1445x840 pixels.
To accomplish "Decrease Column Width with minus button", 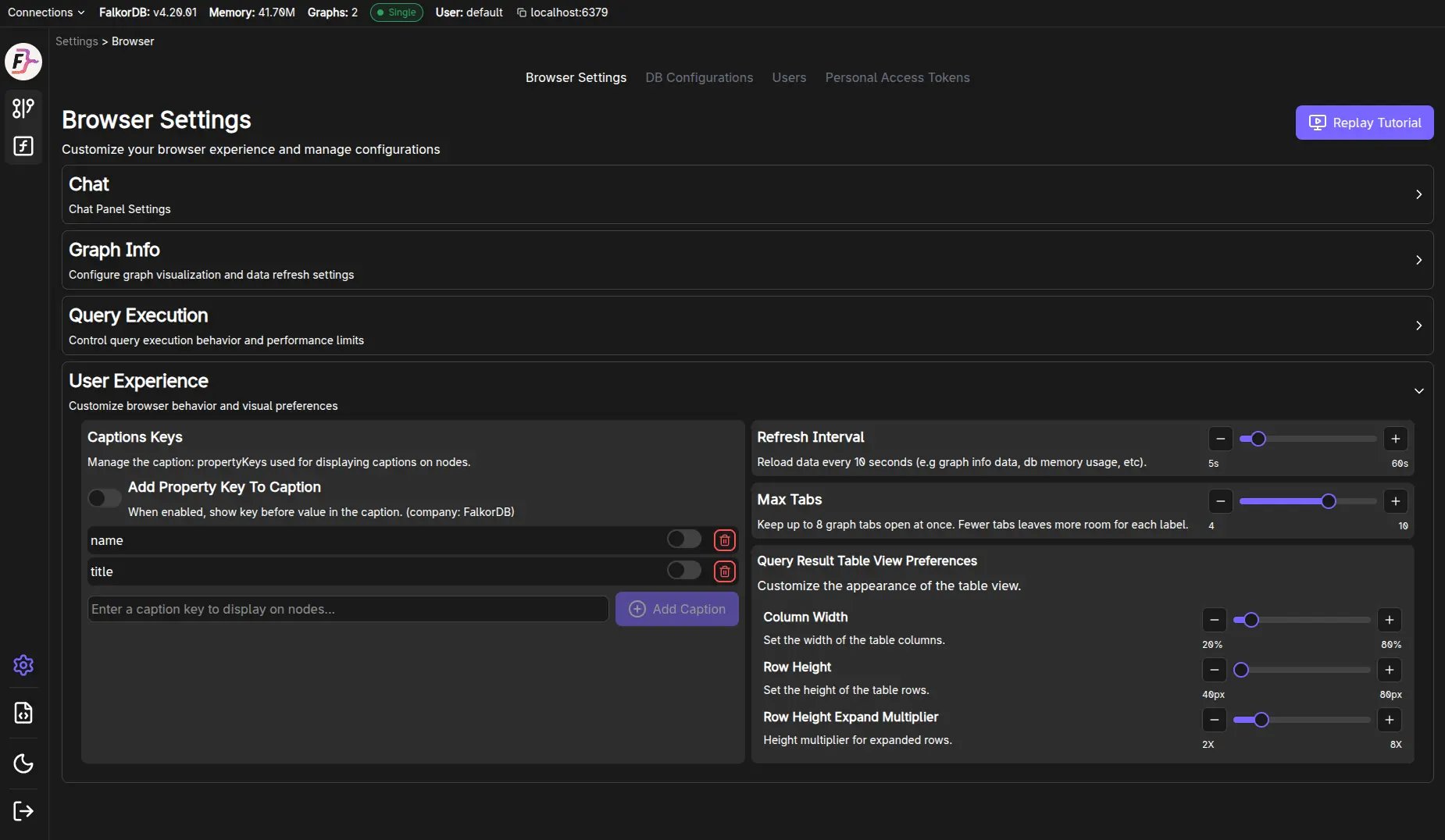I will point(1214,620).
